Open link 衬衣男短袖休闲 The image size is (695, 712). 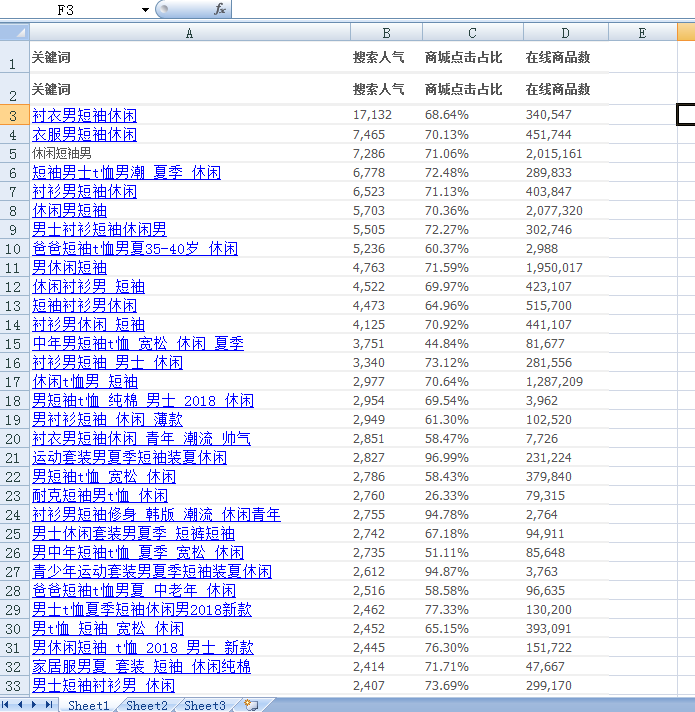84,115
